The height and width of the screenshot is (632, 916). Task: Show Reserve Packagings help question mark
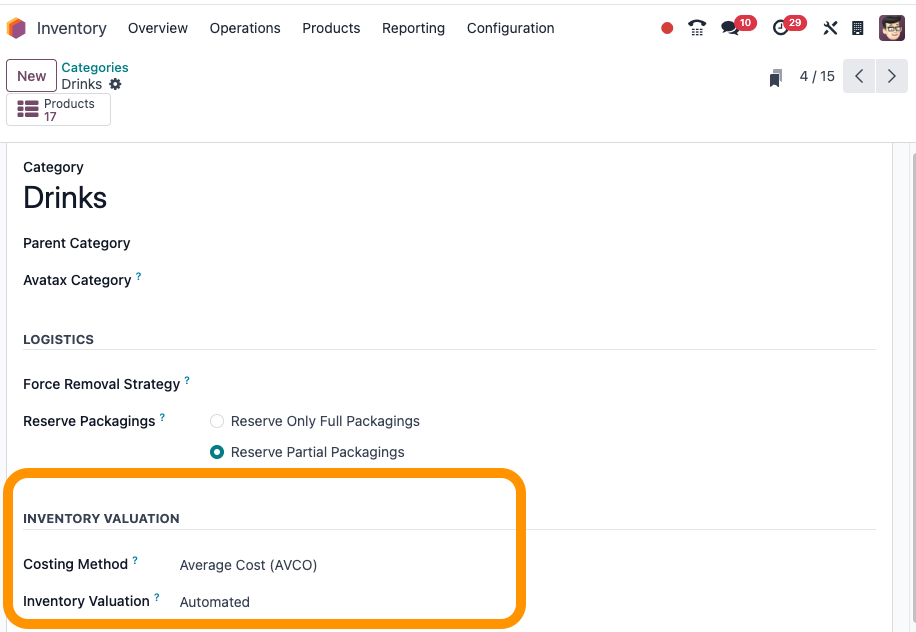pos(162,417)
